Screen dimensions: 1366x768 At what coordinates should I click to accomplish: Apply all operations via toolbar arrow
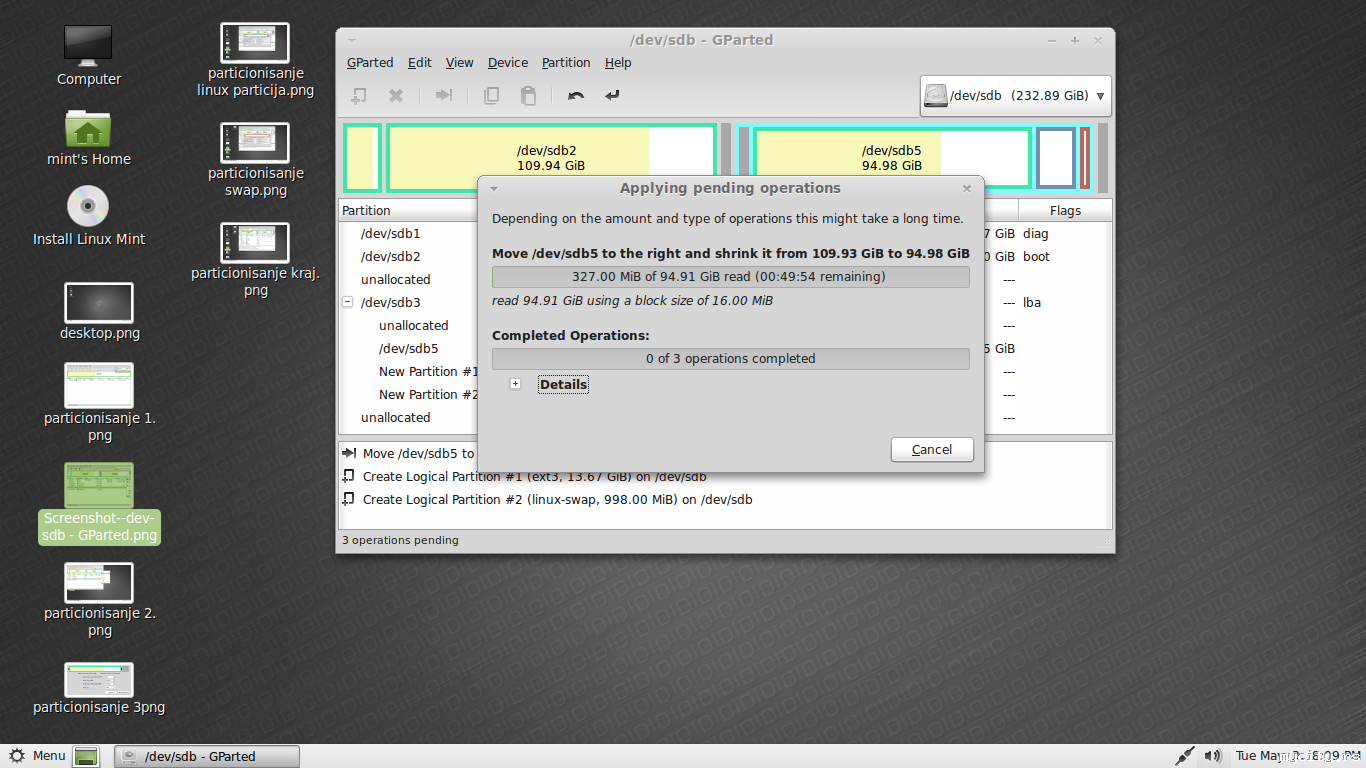[x=612, y=96]
